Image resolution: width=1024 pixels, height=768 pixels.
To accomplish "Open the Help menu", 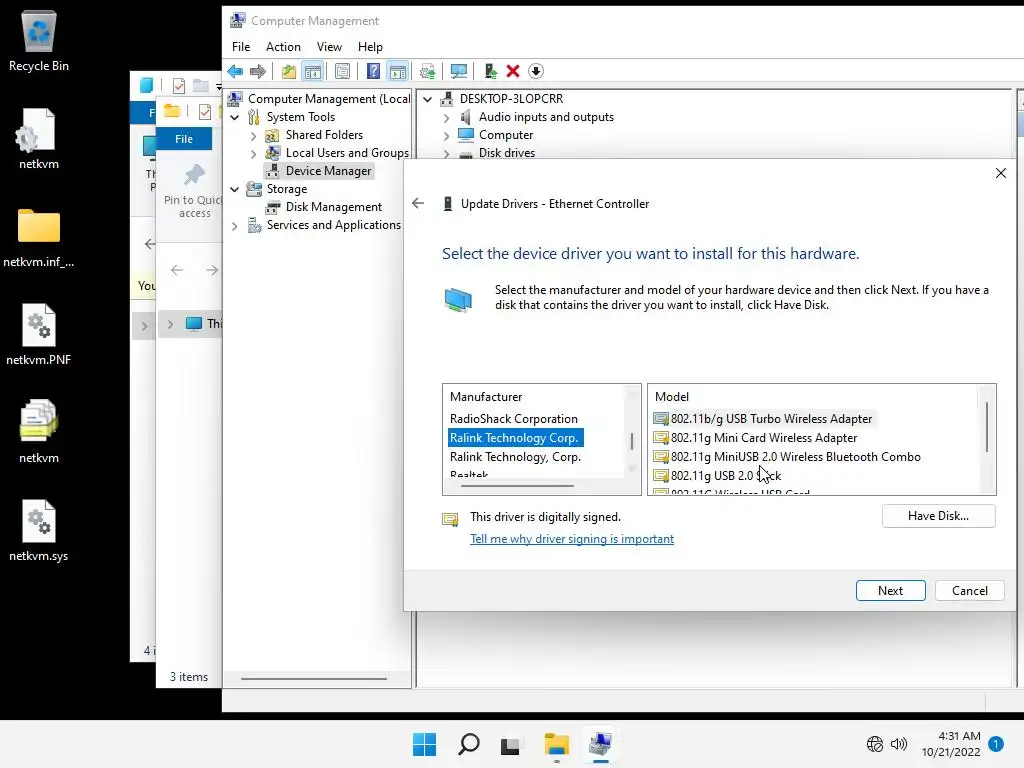I will click(x=370, y=47).
